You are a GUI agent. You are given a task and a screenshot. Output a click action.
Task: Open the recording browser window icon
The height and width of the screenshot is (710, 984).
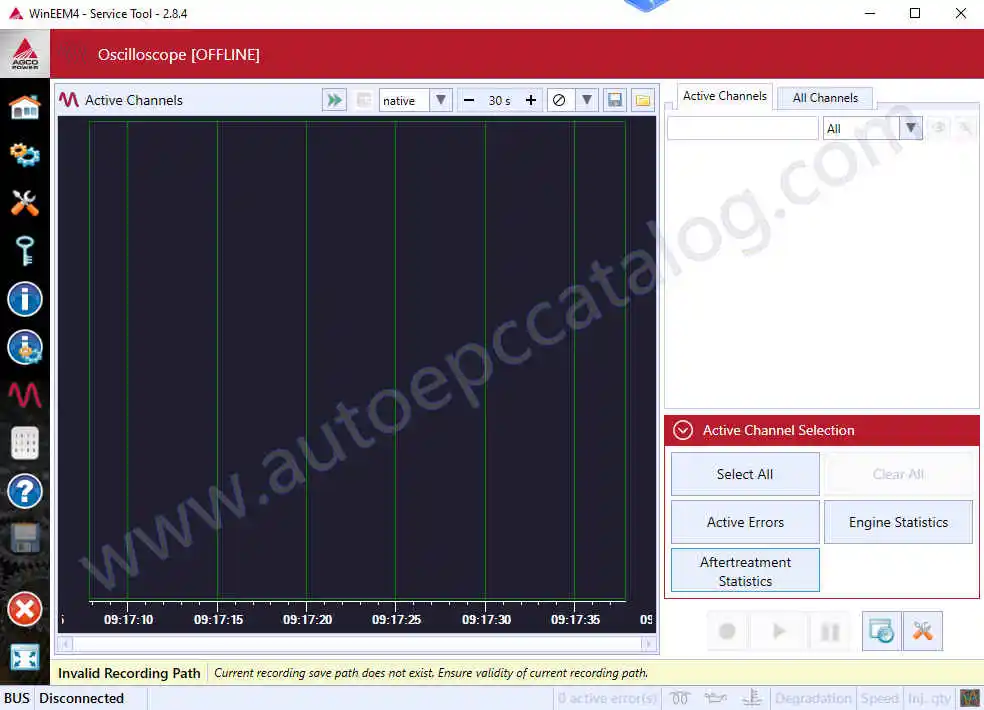click(x=882, y=631)
